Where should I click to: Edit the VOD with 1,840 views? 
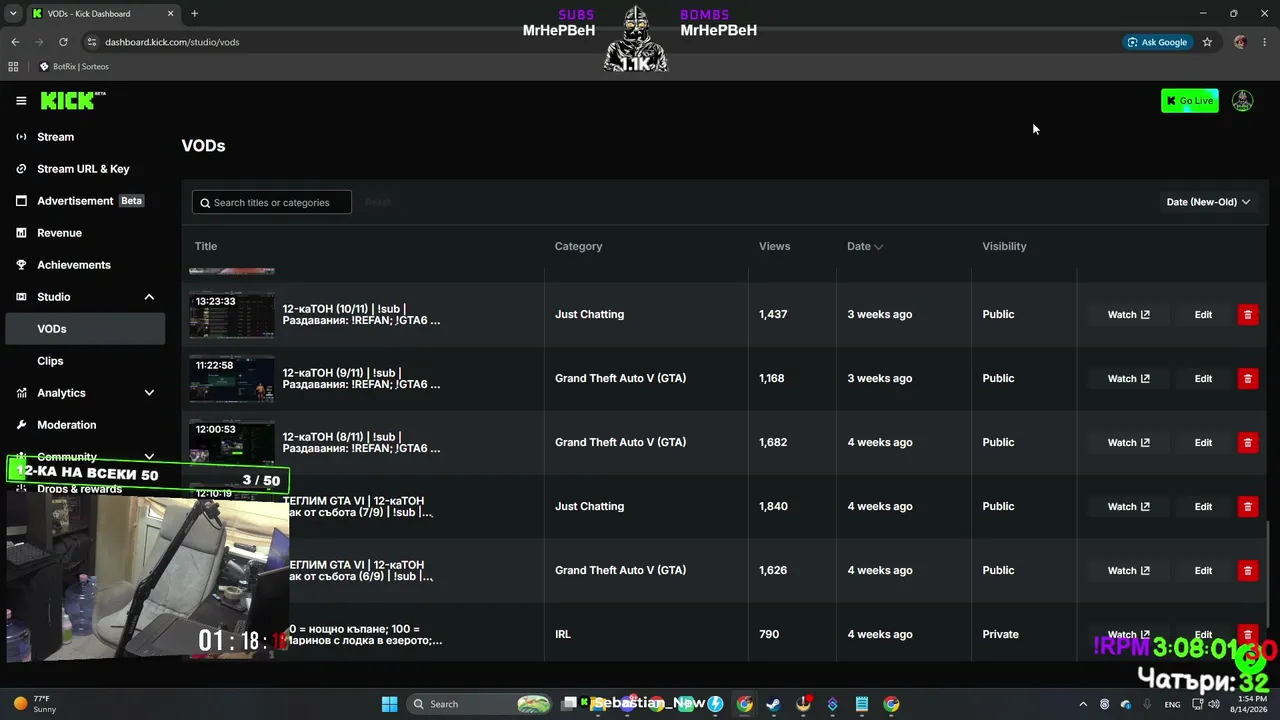tap(1203, 506)
